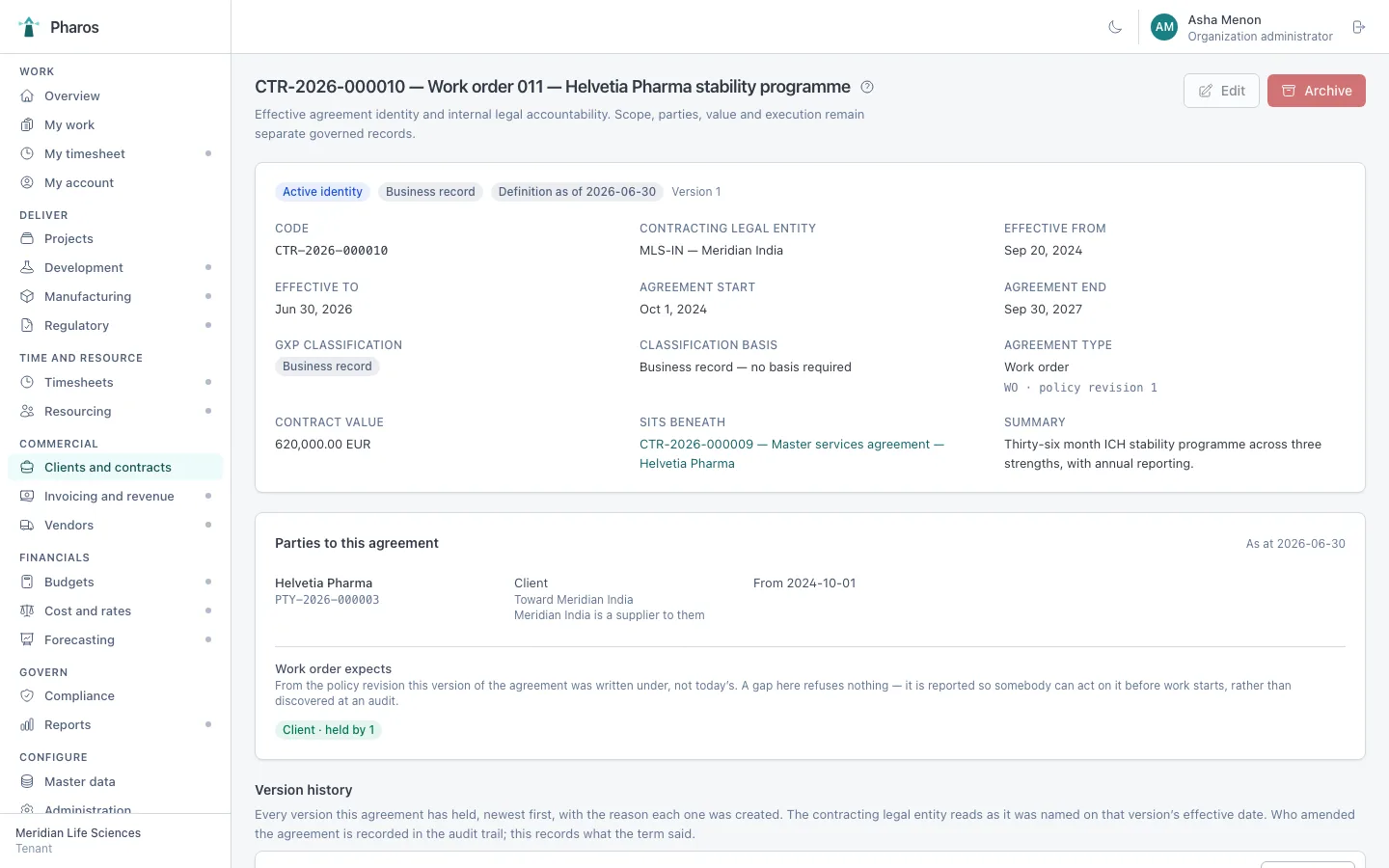
Task: Open Forecasting chart icon
Action: [x=27, y=640]
